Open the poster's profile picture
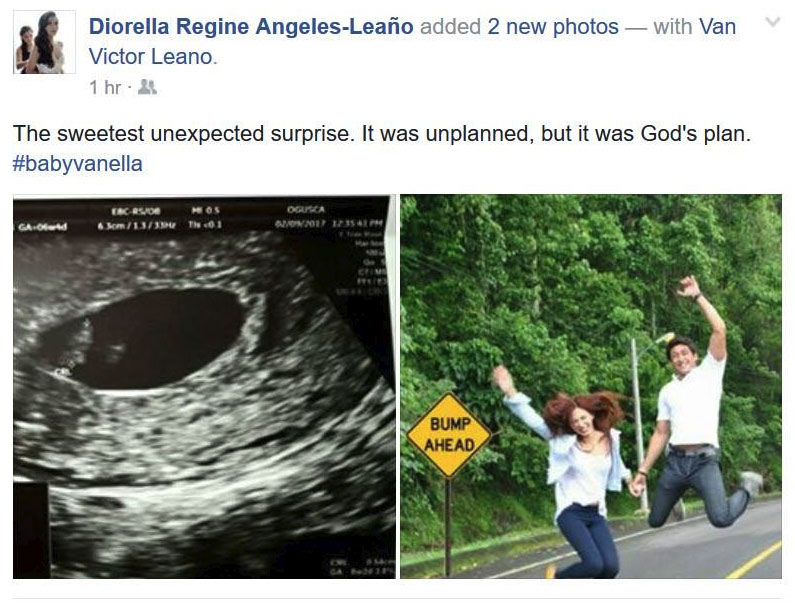Image resolution: width=795 pixels, height=605 pixels. (x=44, y=42)
